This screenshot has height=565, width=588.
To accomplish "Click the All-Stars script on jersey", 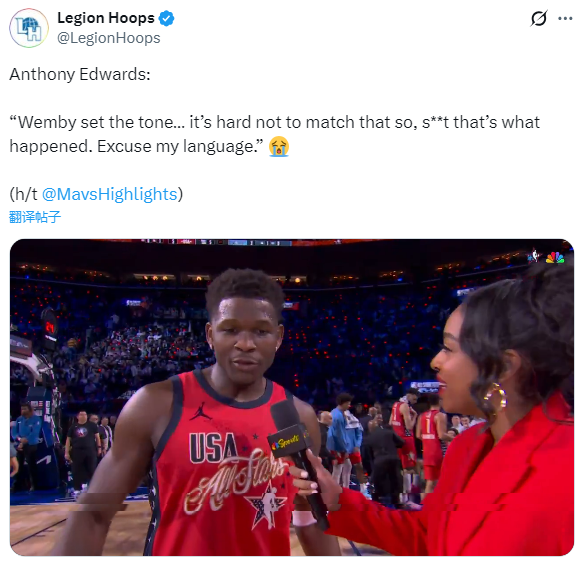I will coord(234,479).
